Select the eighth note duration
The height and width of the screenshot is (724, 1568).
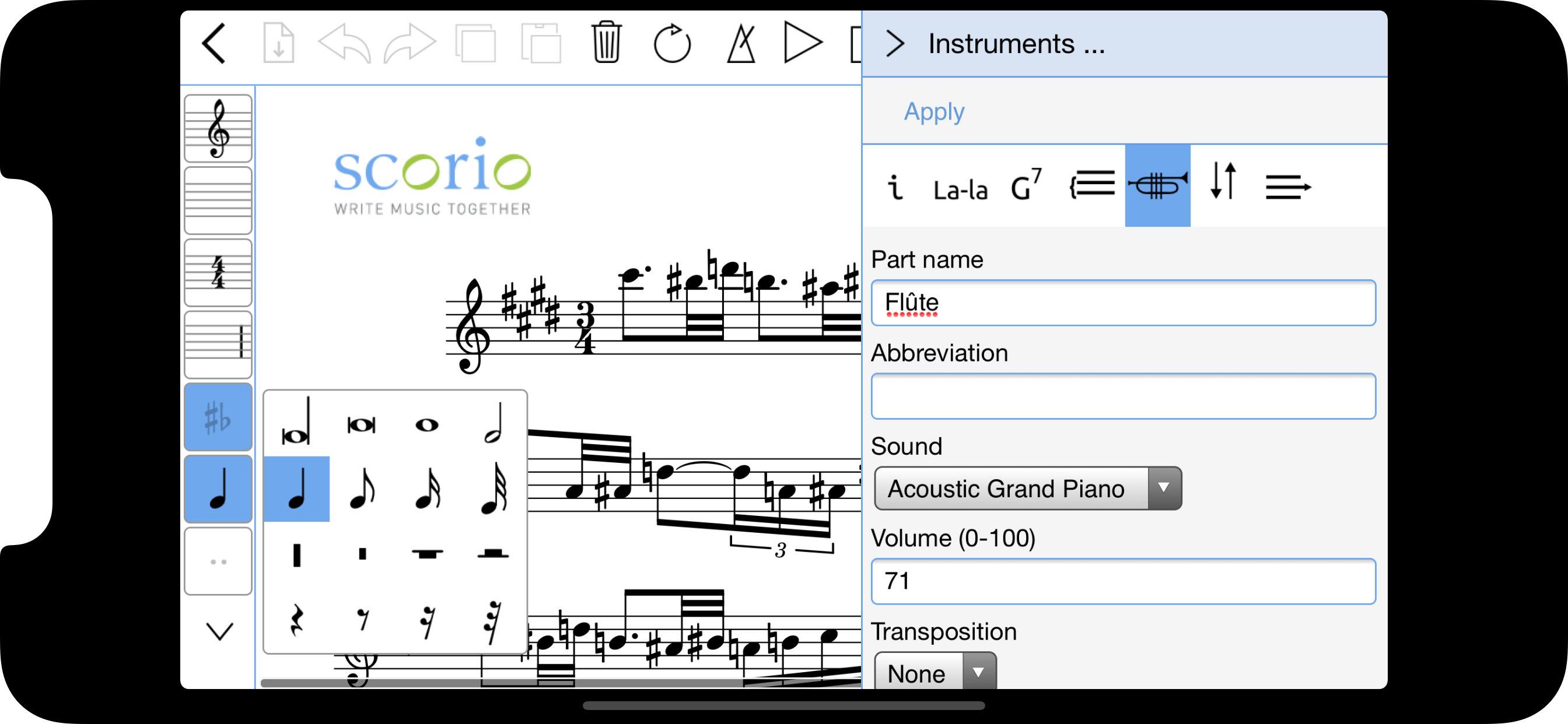point(362,488)
